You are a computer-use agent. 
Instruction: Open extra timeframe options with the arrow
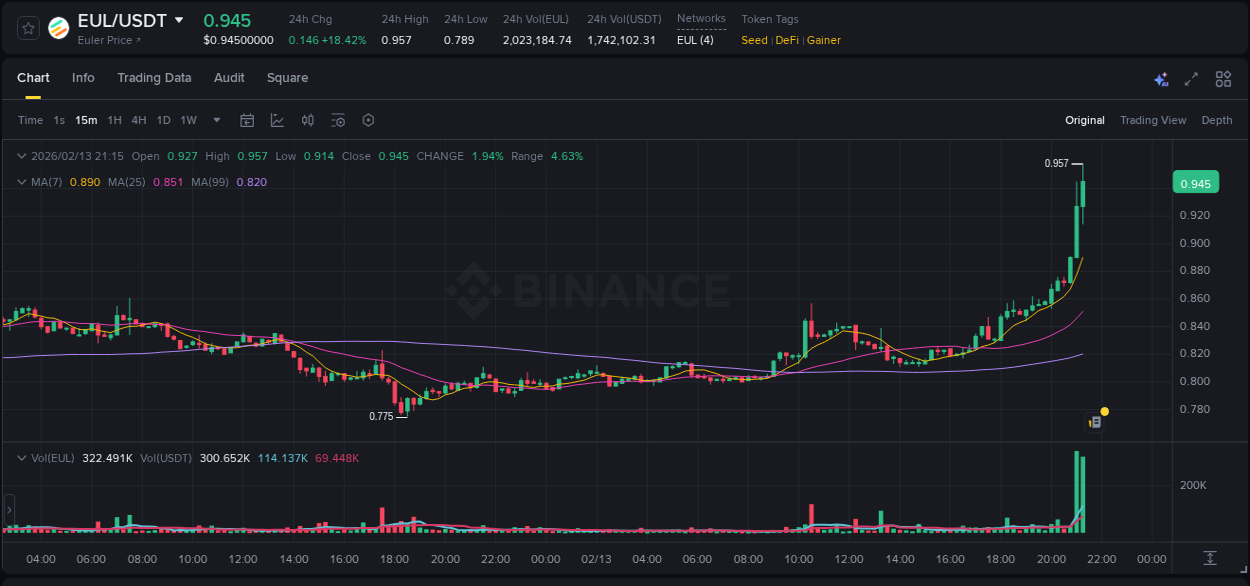coord(215,120)
